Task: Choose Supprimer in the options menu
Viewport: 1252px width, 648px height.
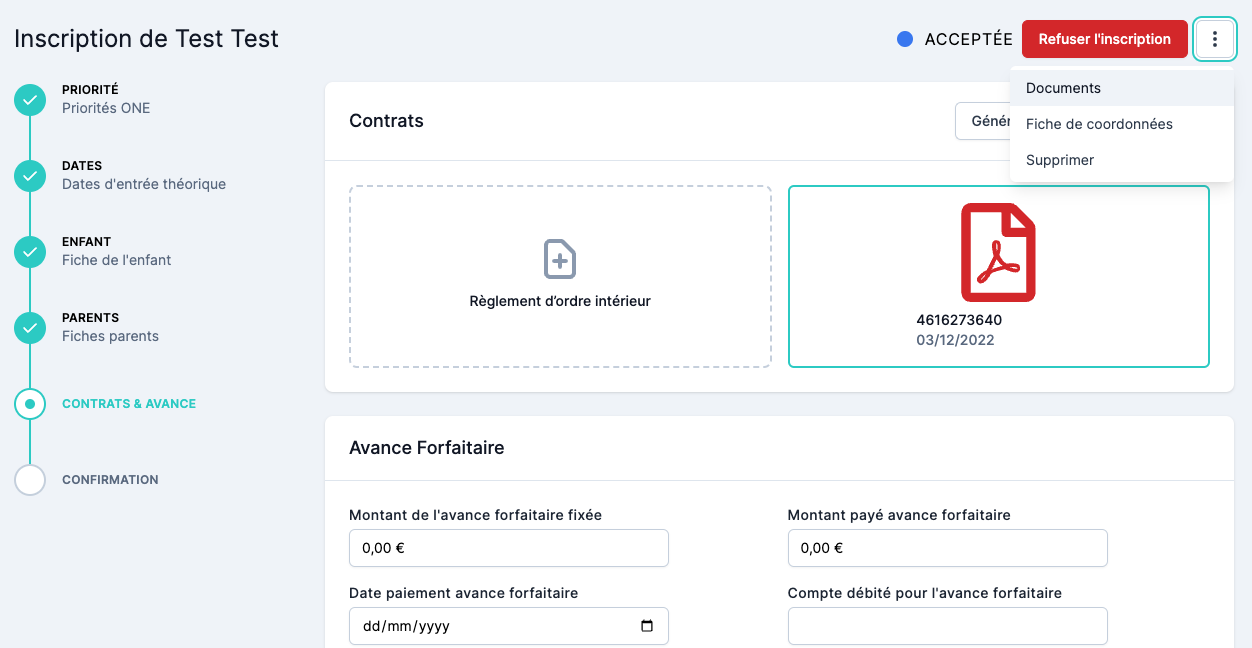Action: (x=1060, y=160)
